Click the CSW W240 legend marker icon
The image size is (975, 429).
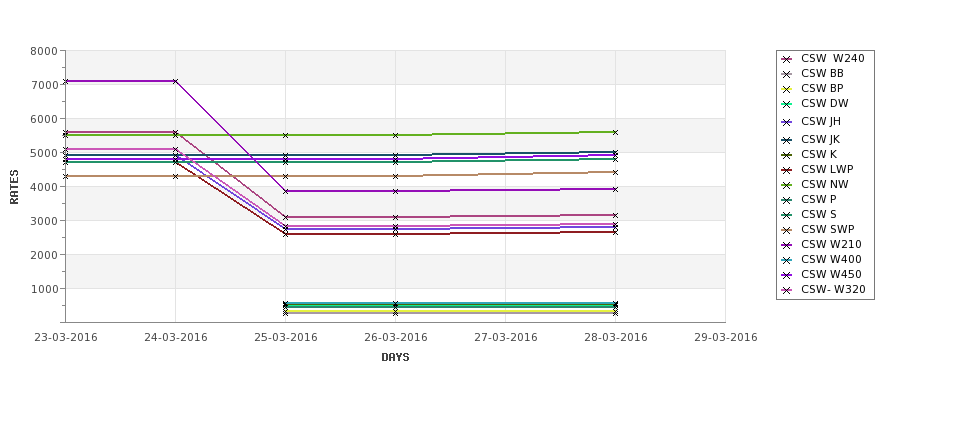tap(787, 59)
